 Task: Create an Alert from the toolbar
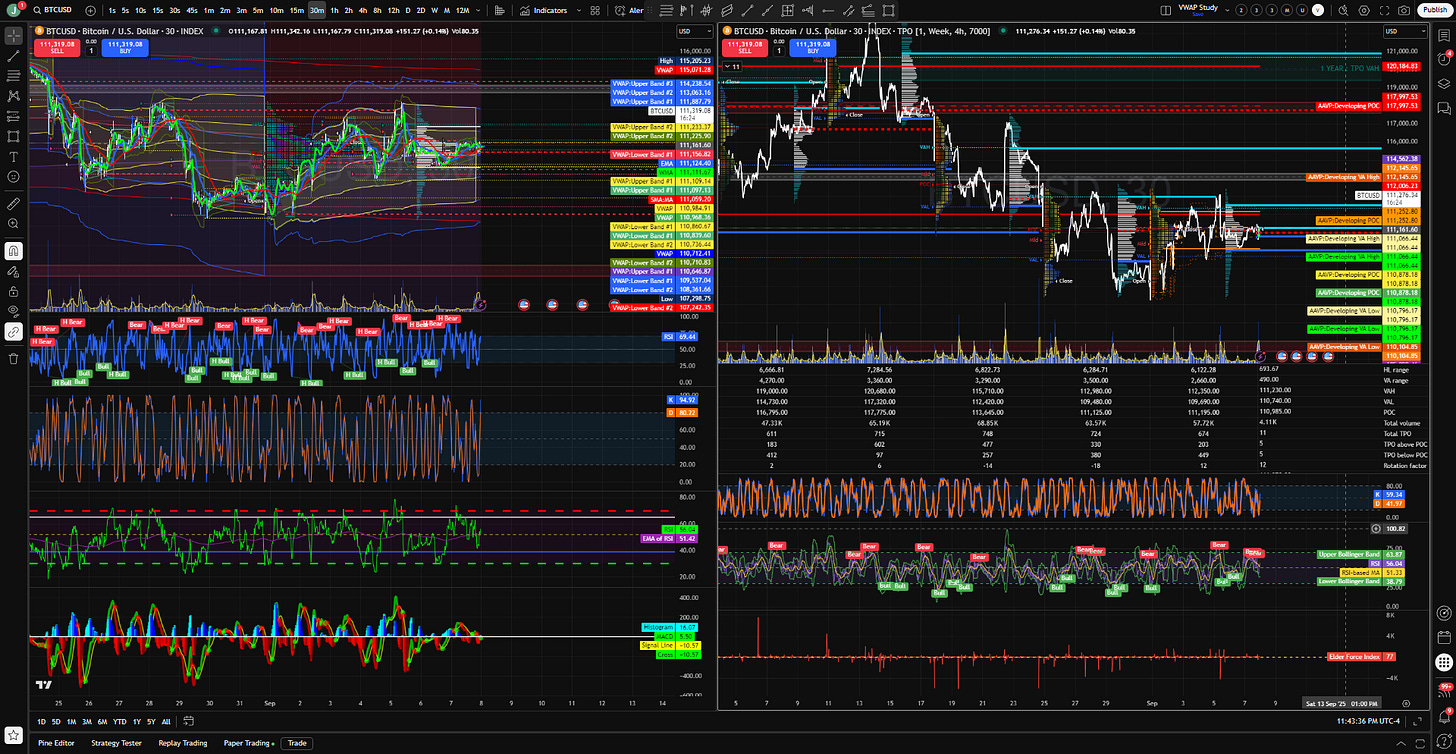(628, 10)
